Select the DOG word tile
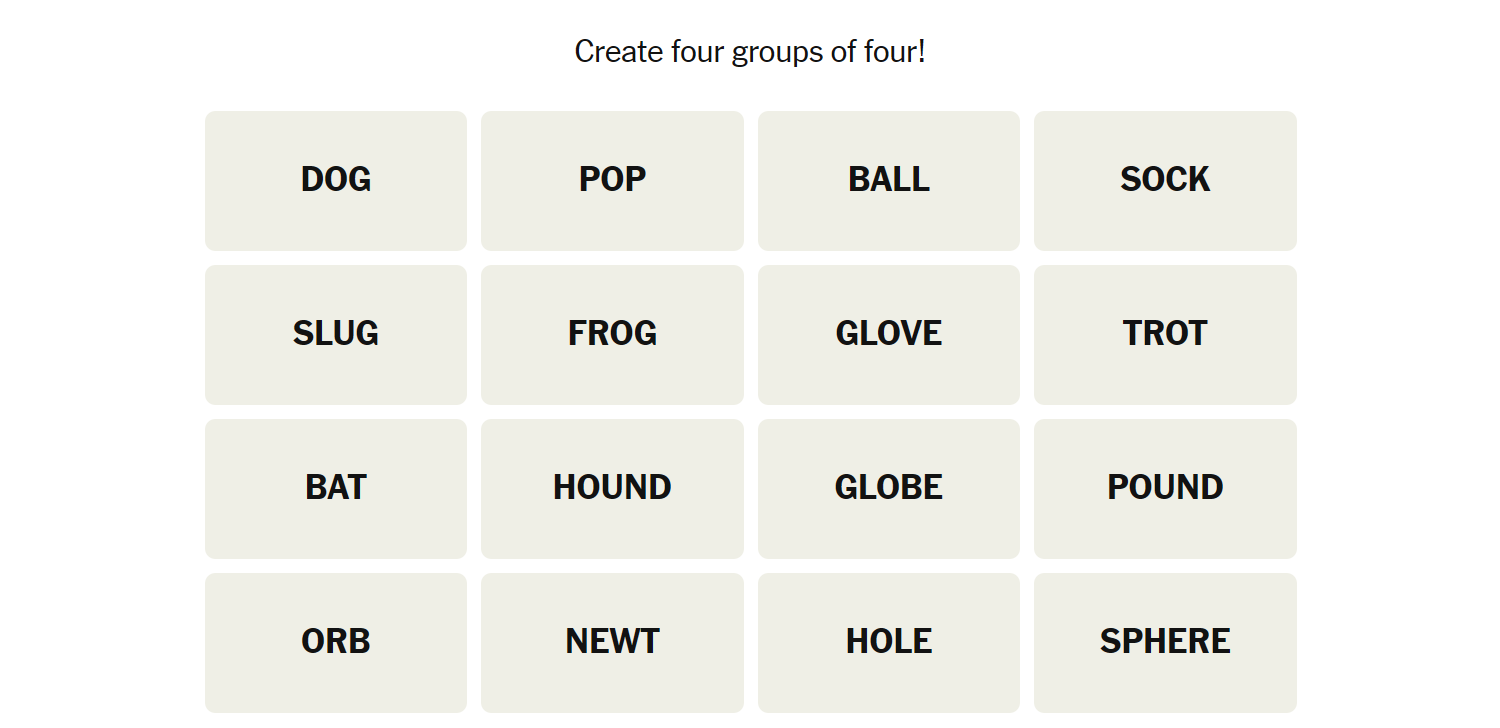This screenshot has width=1500, height=728. 336,180
